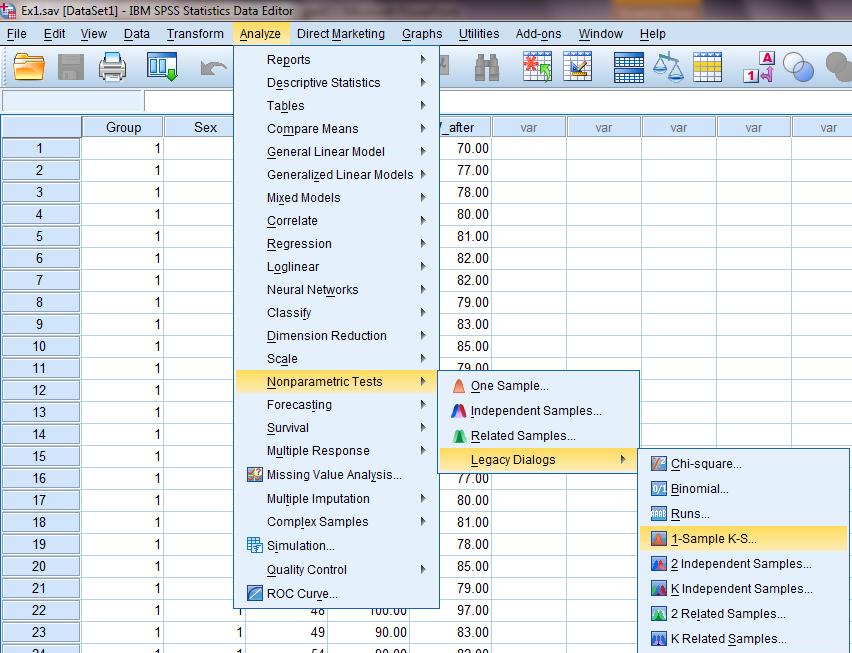Click the 70.00 cell in row 1
This screenshot has height=653, width=852.
point(465,148)
